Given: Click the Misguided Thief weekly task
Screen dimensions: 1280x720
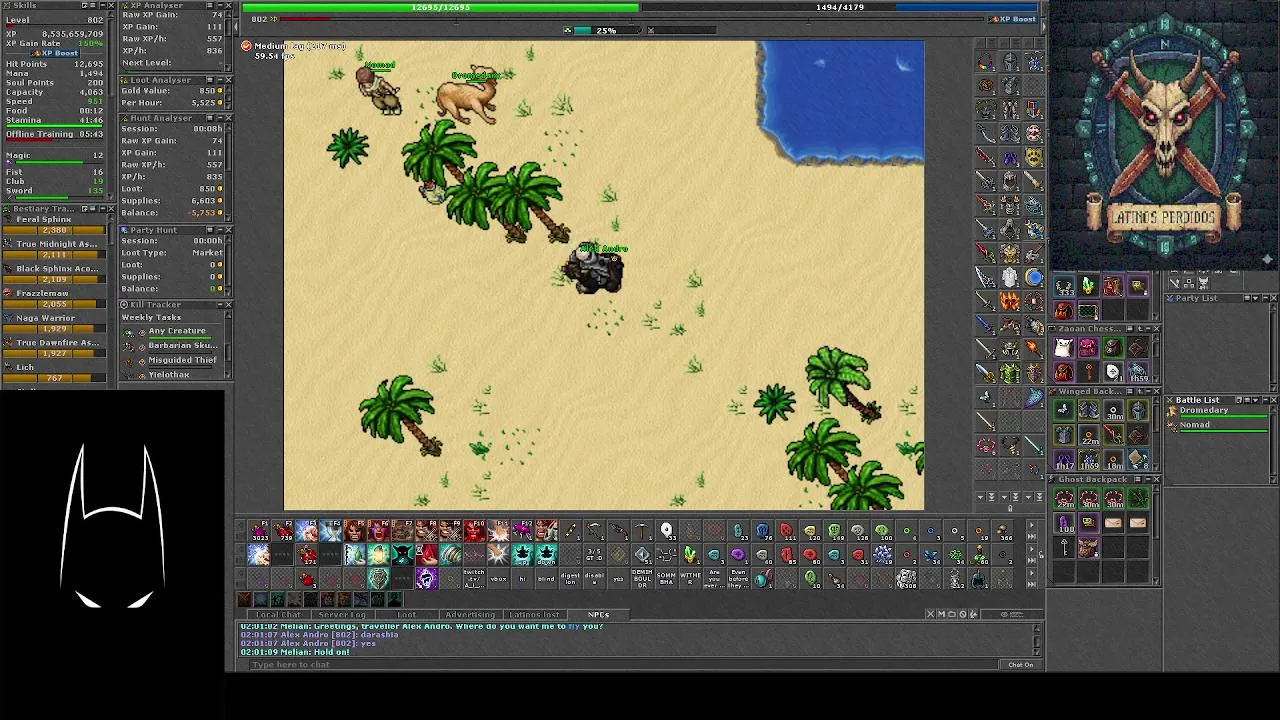Looking at the screenshot, I should point(182,360).
